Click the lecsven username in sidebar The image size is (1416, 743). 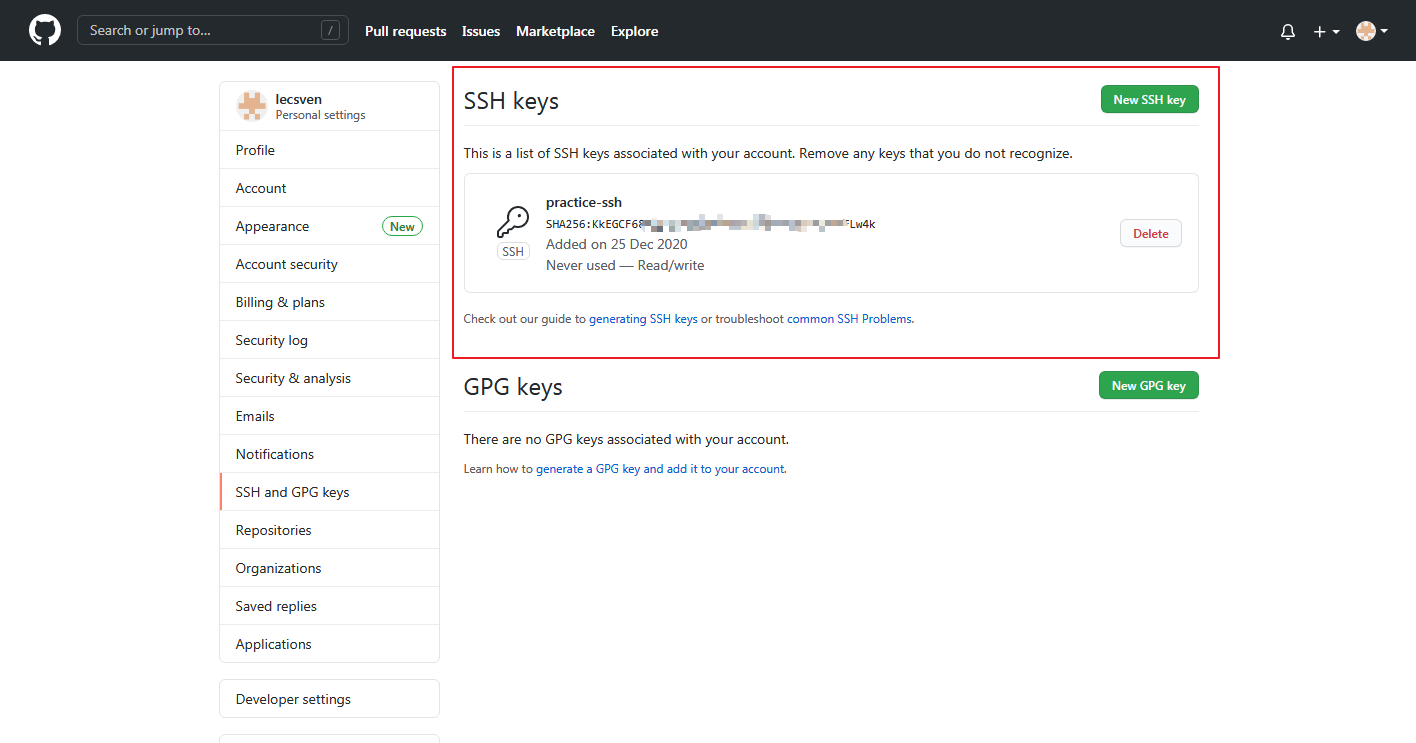tap(299, 99)
